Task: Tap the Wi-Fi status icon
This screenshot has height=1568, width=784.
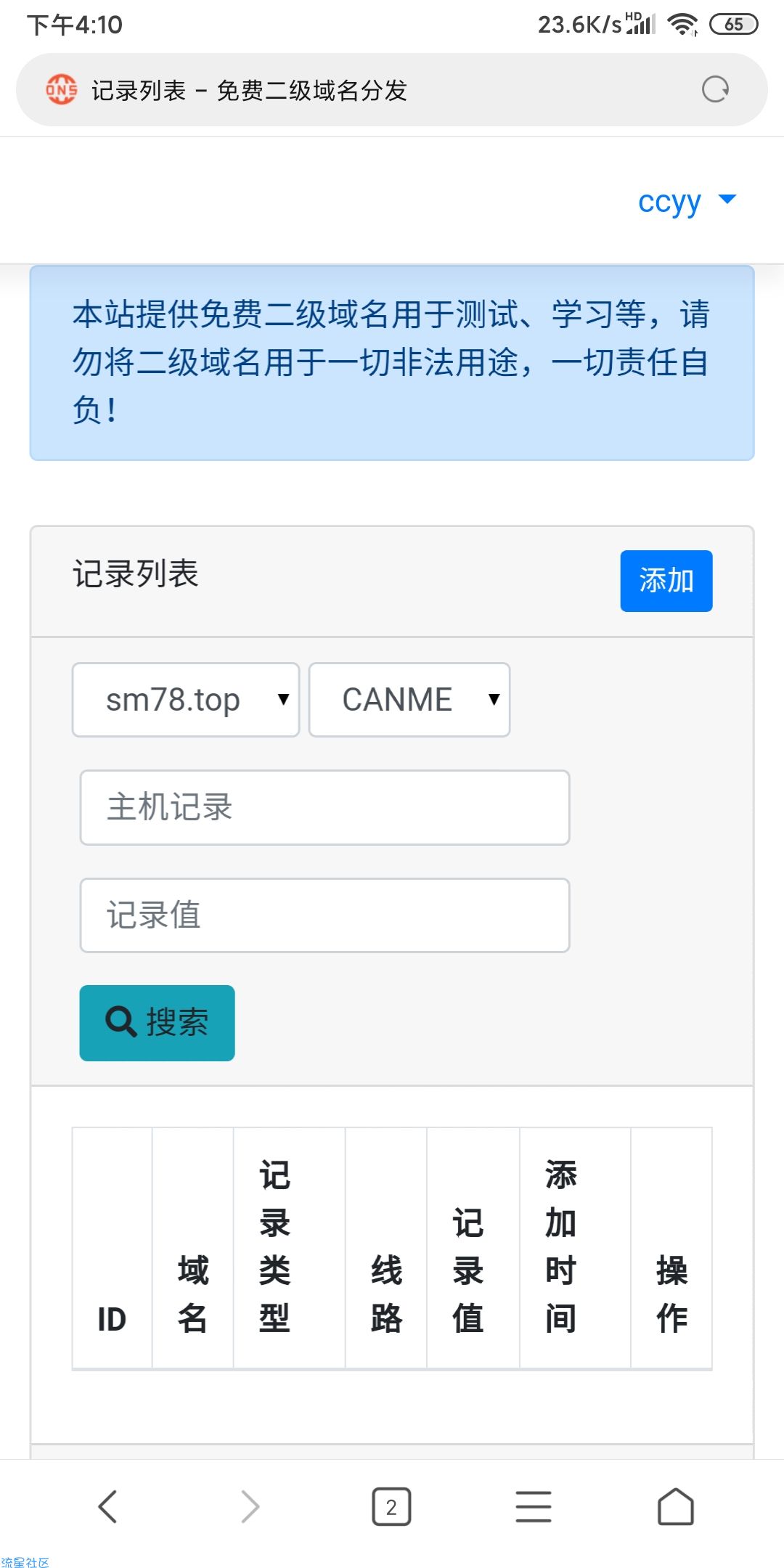Action: pos(682,25)
